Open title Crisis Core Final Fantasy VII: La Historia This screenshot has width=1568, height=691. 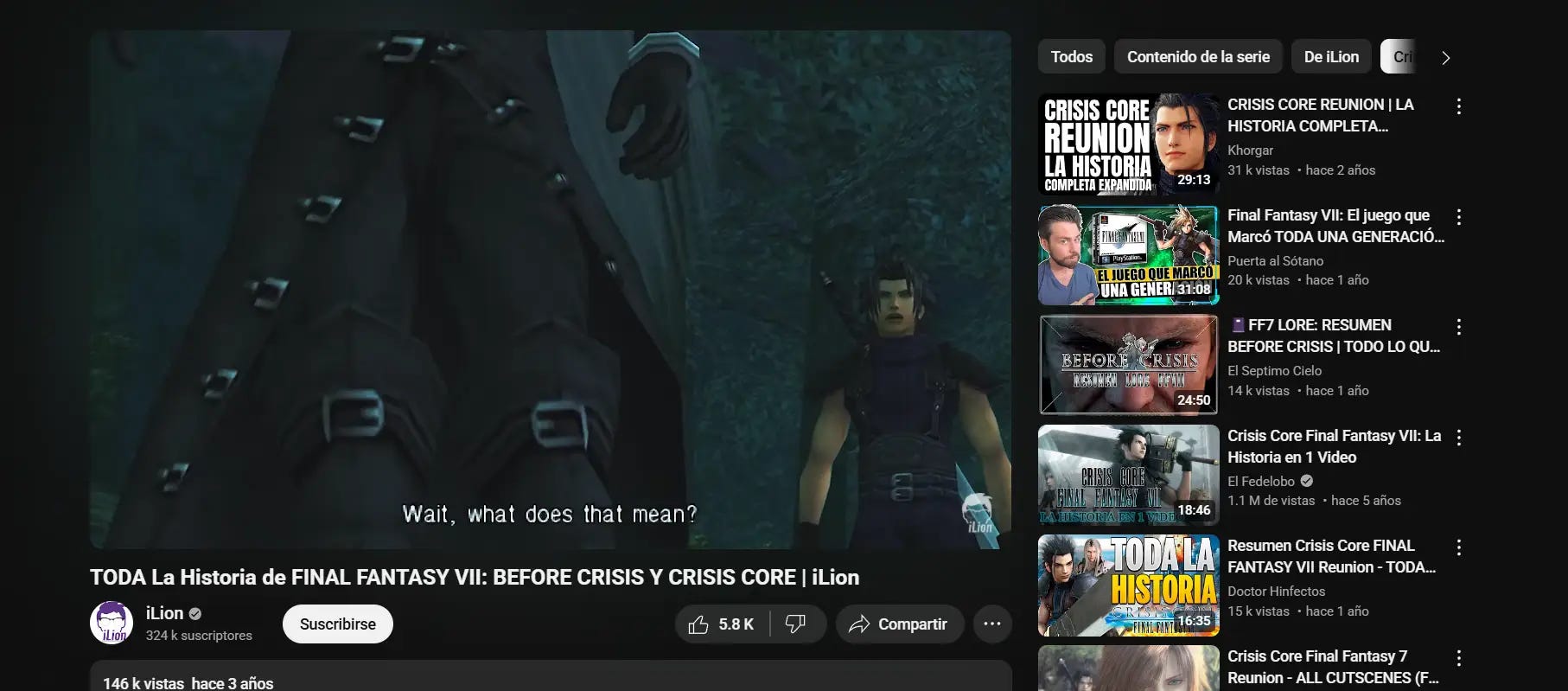(1335, 446)
